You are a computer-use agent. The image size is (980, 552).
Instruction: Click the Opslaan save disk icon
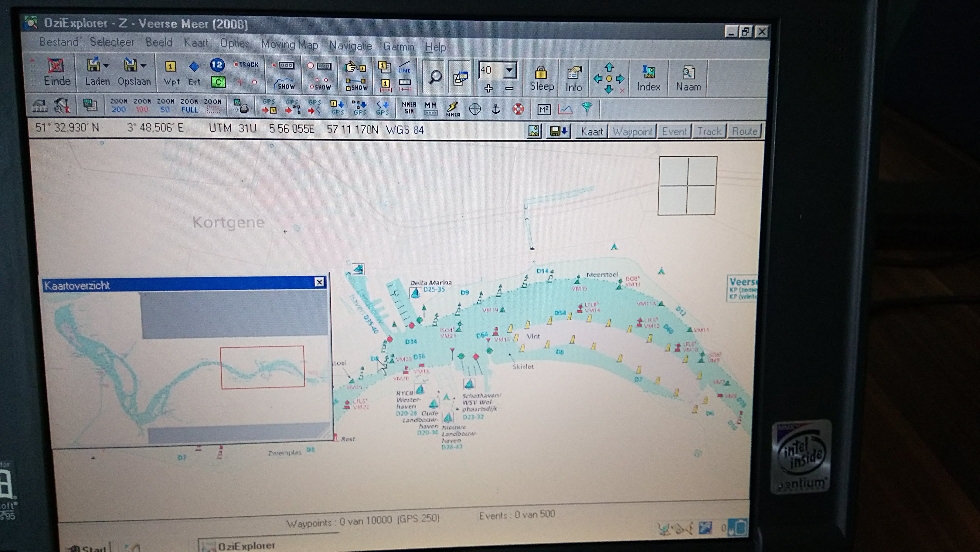coord(130,64)
